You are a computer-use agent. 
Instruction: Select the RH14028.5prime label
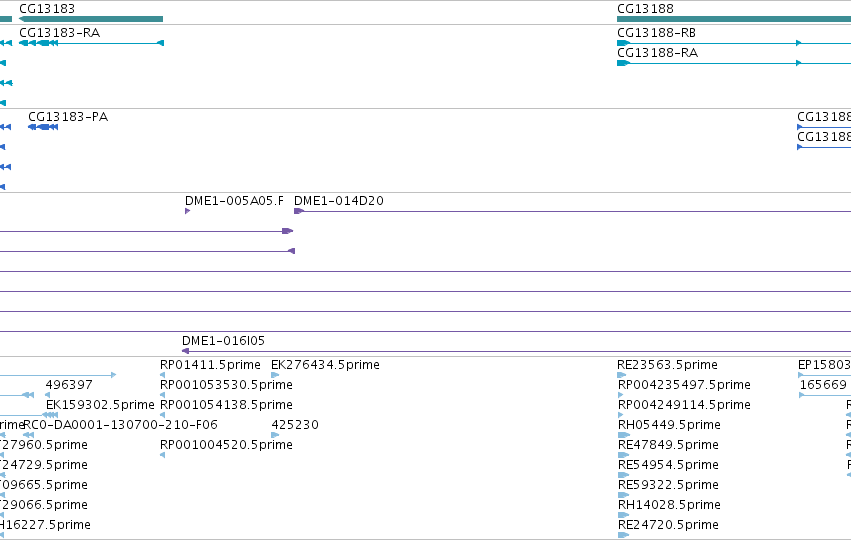point(669,505)
